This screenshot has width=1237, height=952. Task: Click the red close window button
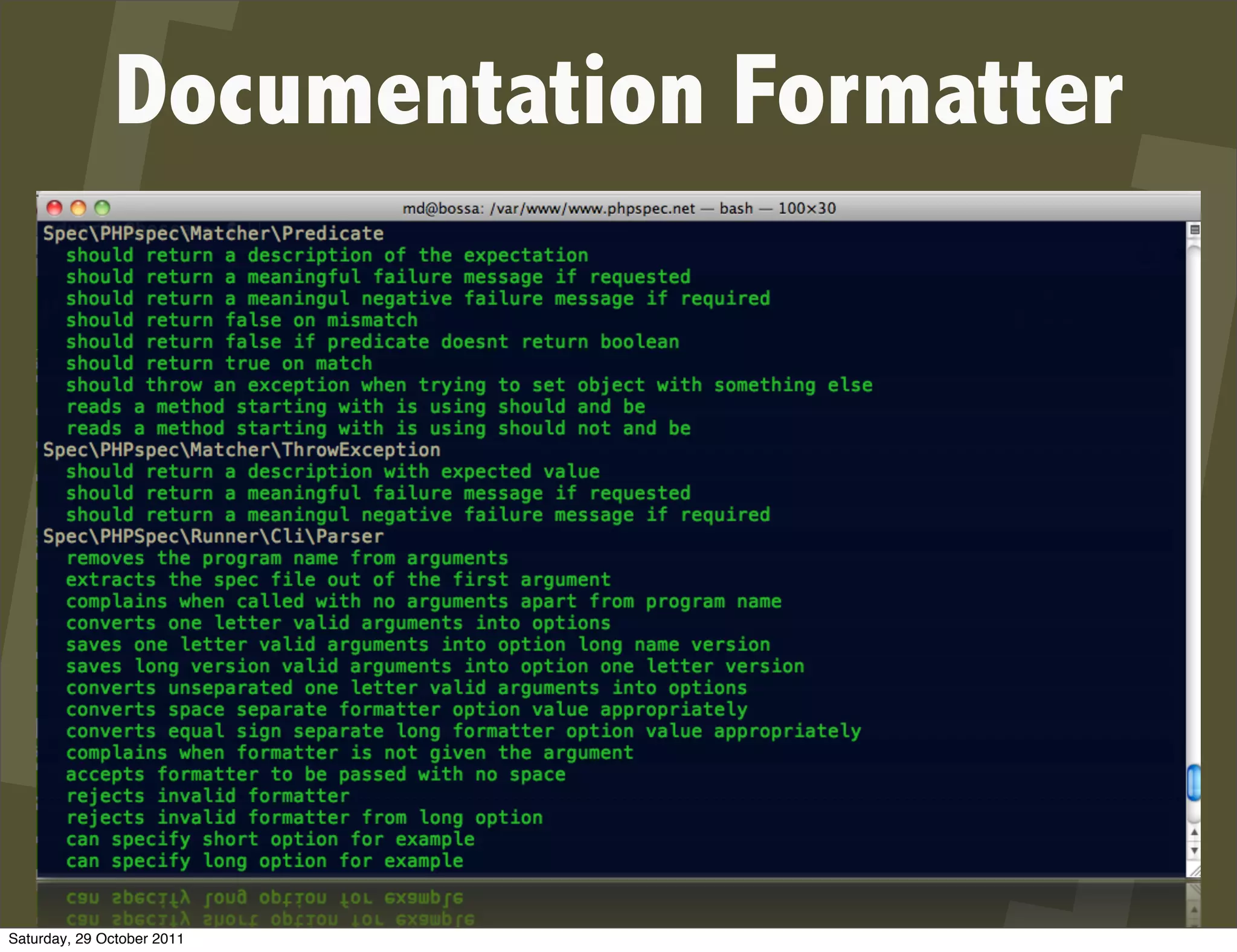[54, 208]
